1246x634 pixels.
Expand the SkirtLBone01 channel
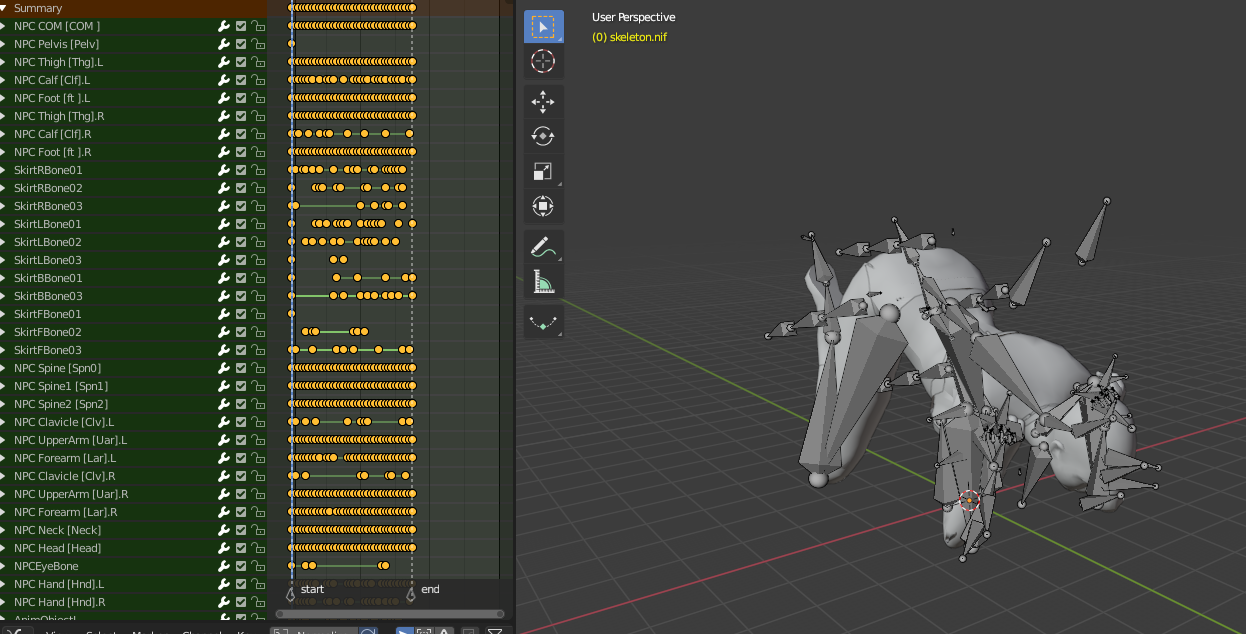4,224
